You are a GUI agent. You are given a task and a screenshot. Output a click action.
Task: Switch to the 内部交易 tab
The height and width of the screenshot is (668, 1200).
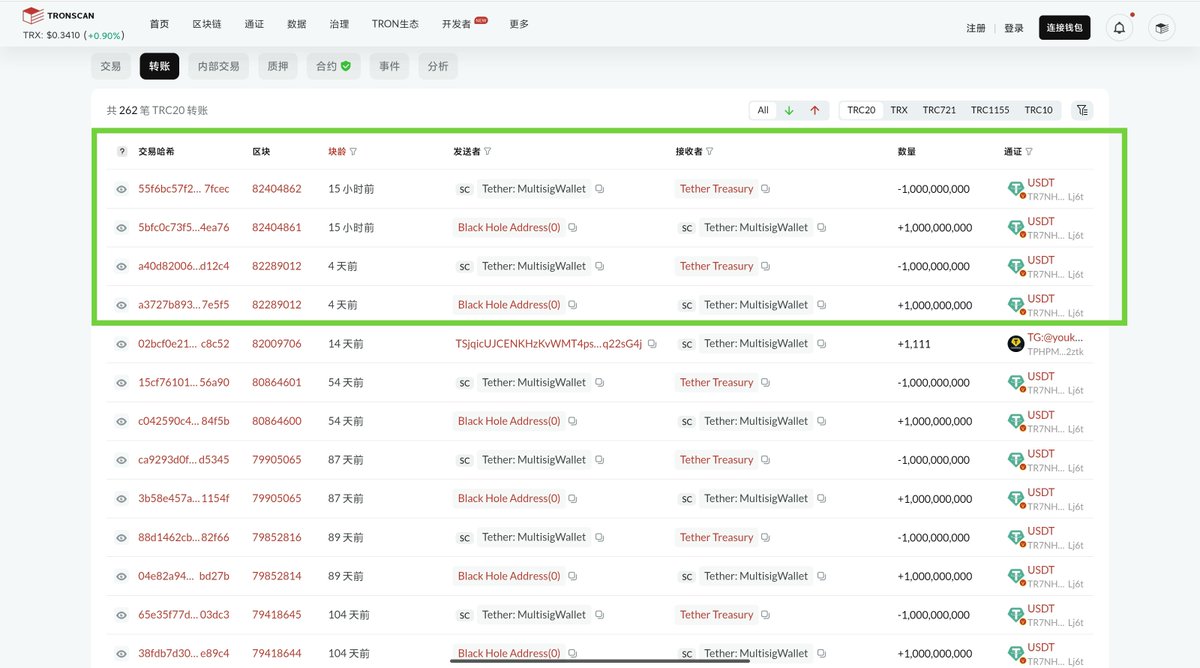tap(218, 66)
